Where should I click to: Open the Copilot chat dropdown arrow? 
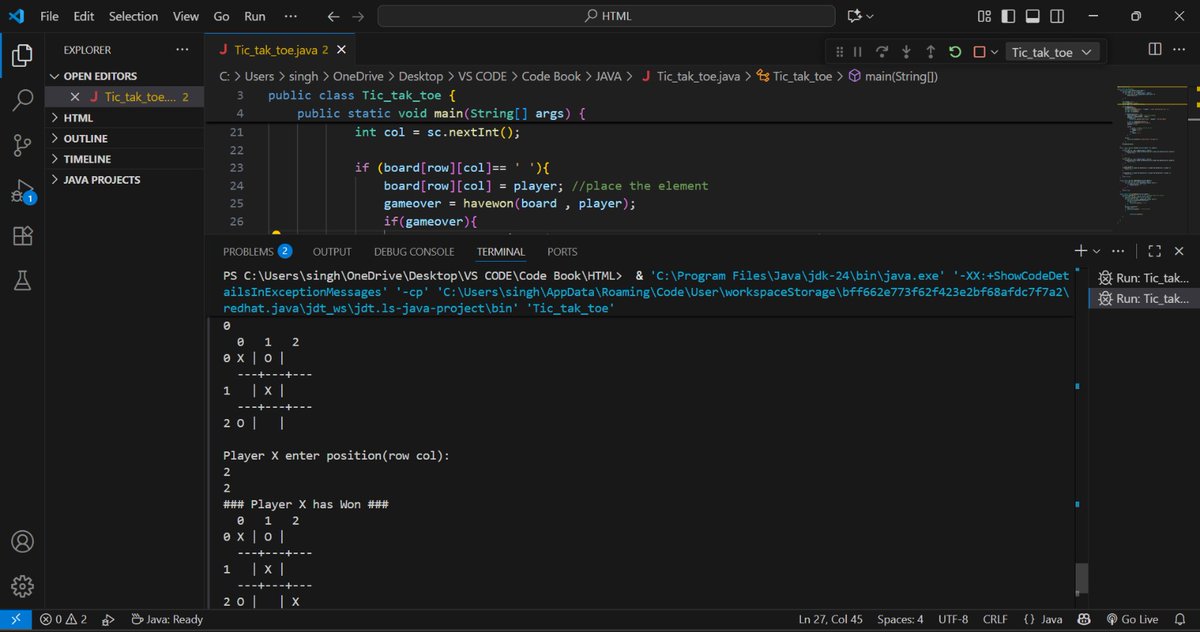point(870,16)
